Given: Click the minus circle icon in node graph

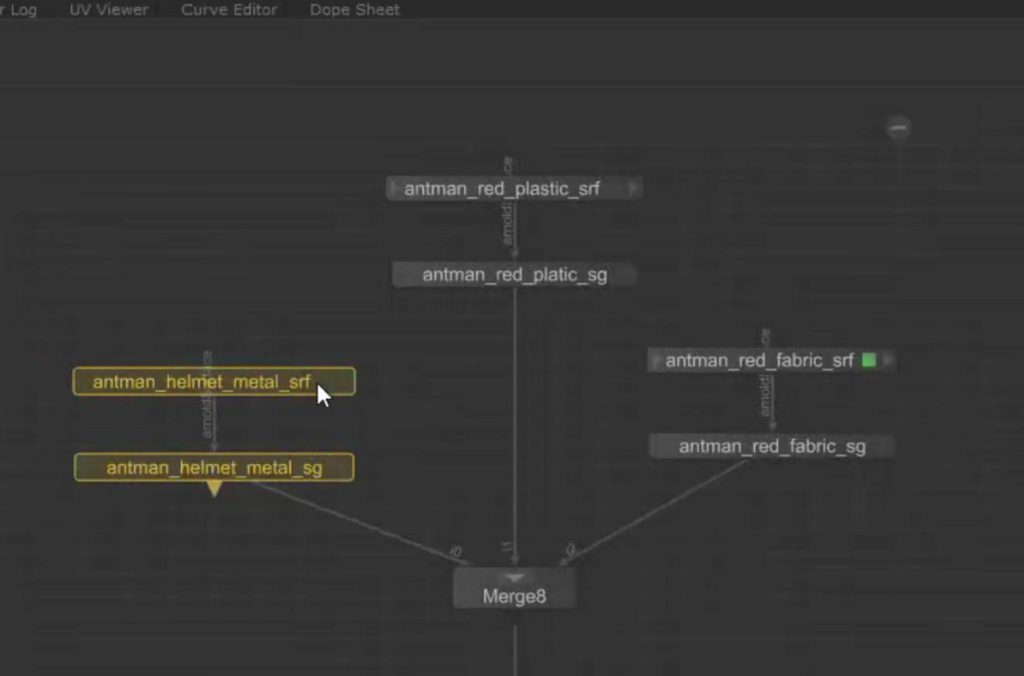Looking at the screenshot, I should click(x=899, y=128).
